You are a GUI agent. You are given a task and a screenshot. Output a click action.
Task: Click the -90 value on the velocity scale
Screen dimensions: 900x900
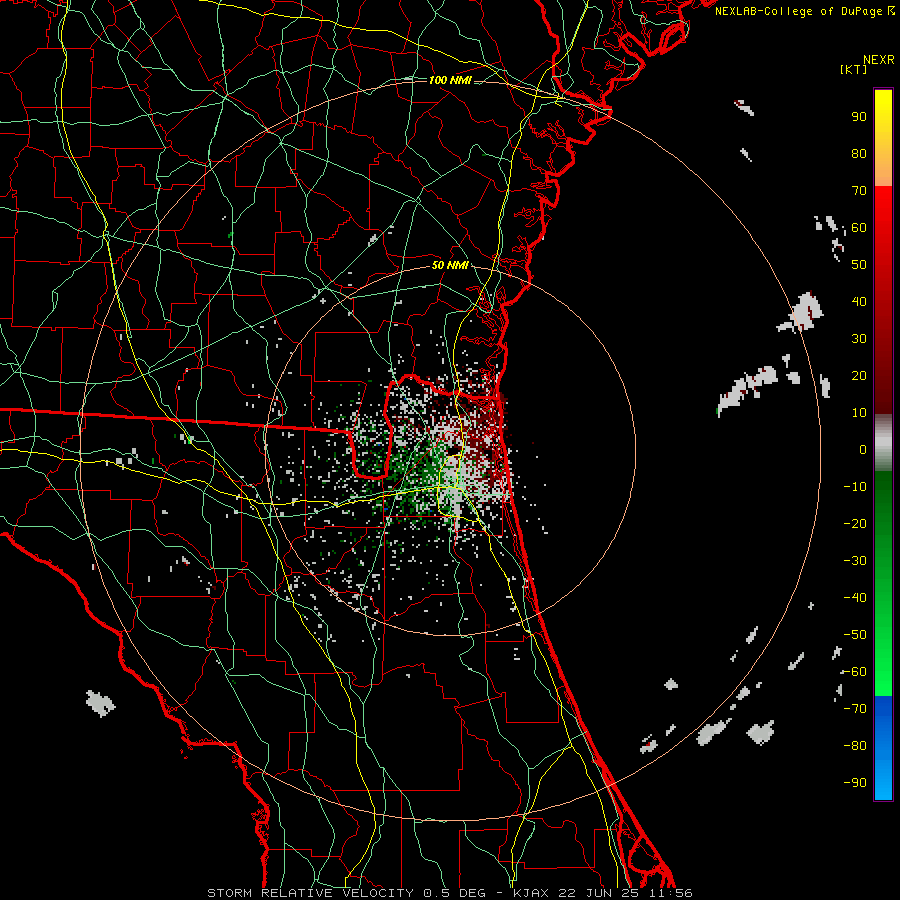[x=855, y=783]
